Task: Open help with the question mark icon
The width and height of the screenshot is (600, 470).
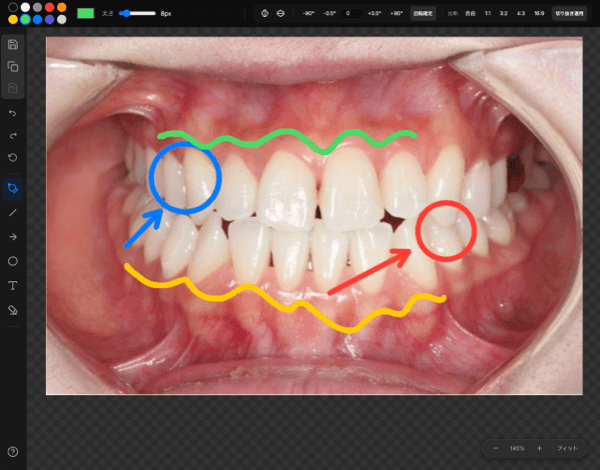Action: point(13,452)
